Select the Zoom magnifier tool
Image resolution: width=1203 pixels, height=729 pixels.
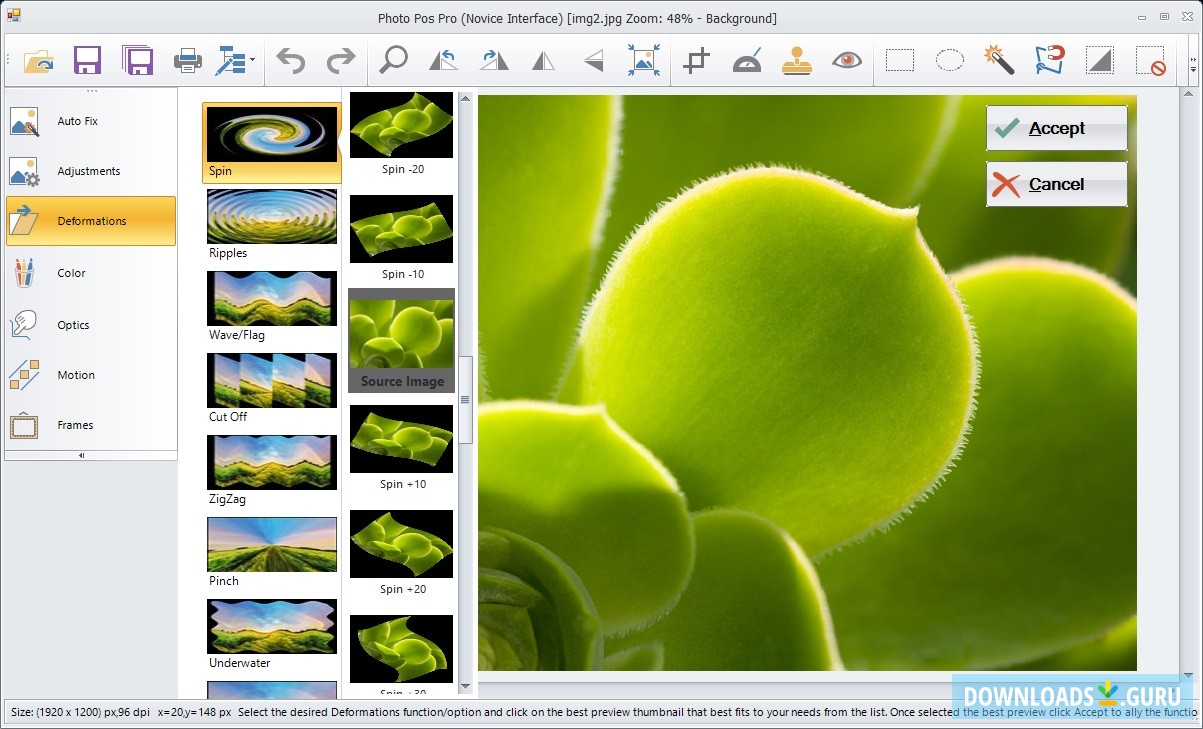click(x=394, y=60)
